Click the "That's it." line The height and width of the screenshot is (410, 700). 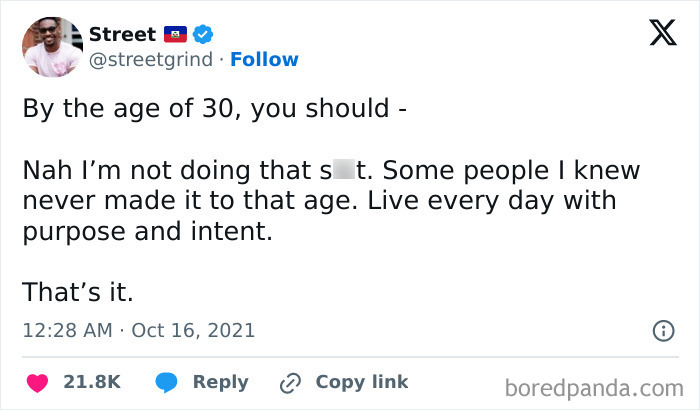(77, 294)
